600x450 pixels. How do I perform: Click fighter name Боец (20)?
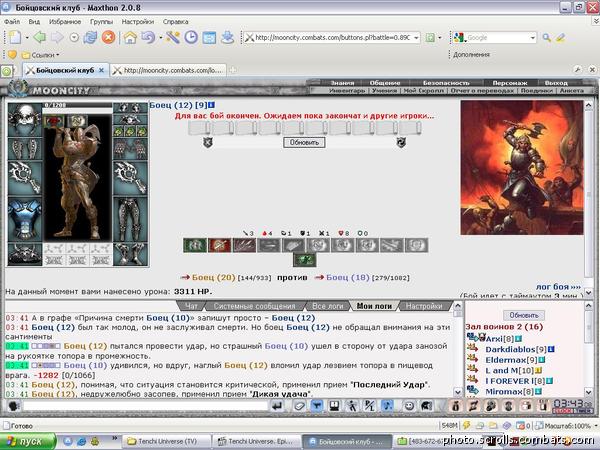tap(214, 277)
